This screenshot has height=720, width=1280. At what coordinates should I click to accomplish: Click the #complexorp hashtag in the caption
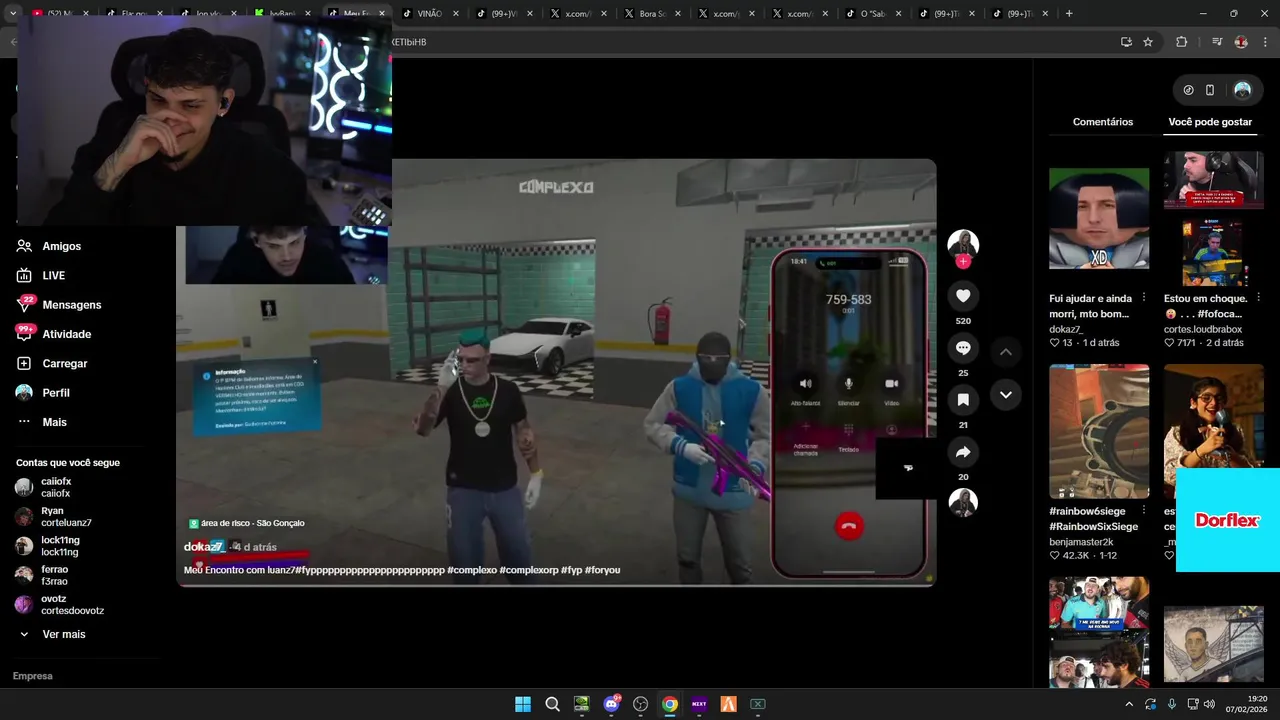pyautogui.click(x=529, y=570)
